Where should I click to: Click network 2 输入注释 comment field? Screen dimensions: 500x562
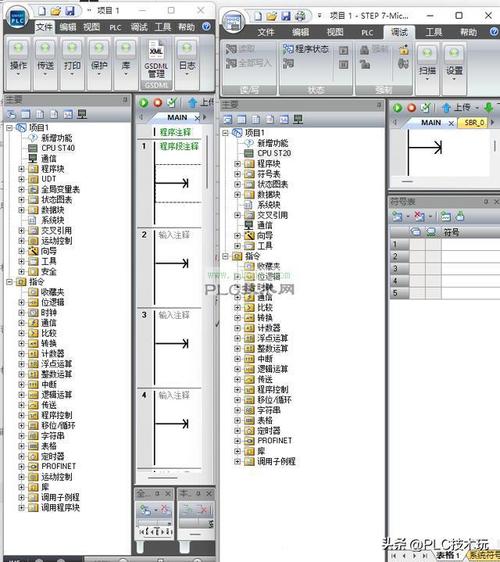174,235
